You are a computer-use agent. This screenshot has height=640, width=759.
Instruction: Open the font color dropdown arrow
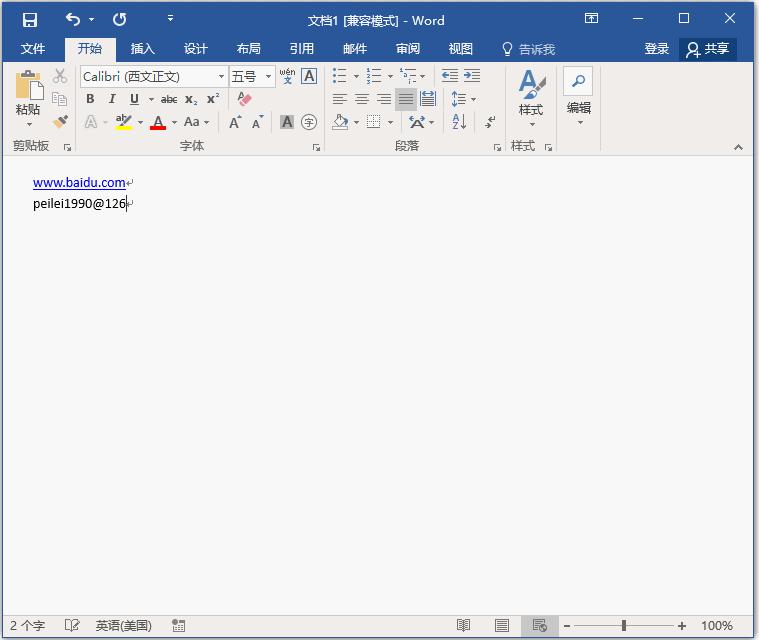(174, 122)
